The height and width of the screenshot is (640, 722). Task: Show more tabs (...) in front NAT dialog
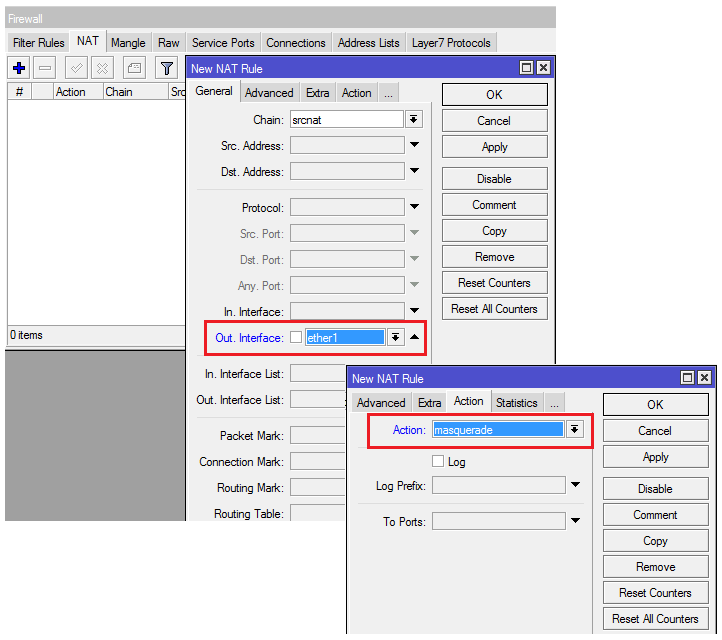pyautogui.click(x=554, y=403)
